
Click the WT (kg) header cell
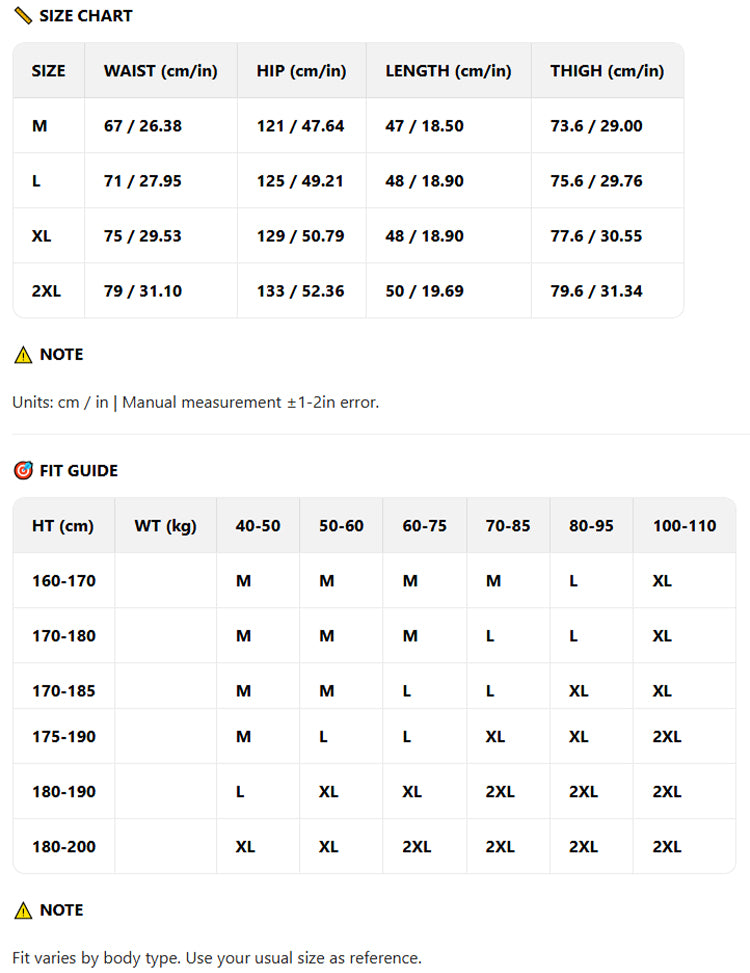click(x=165, y=526)
